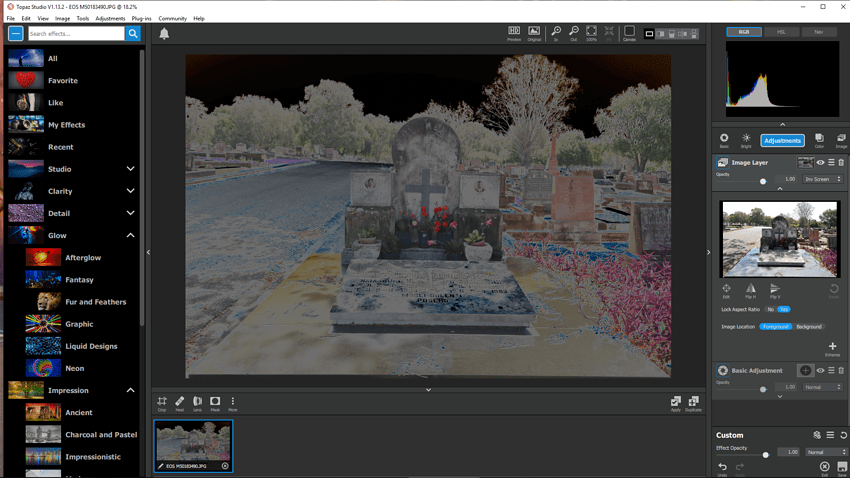
Task: Collapse the Glow effects category
Action: (x=130, y=235)
